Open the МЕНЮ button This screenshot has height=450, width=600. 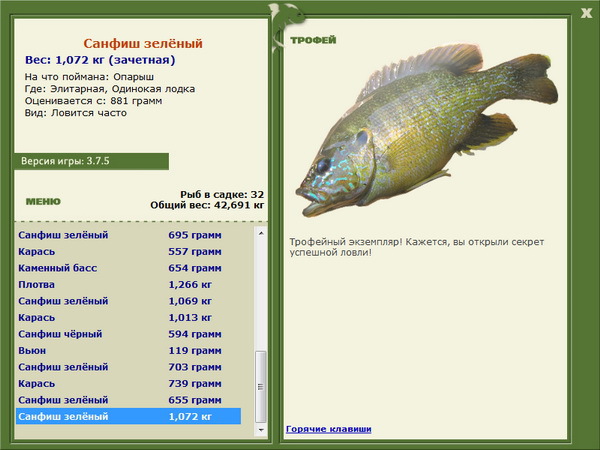click(x=43, y=202)
